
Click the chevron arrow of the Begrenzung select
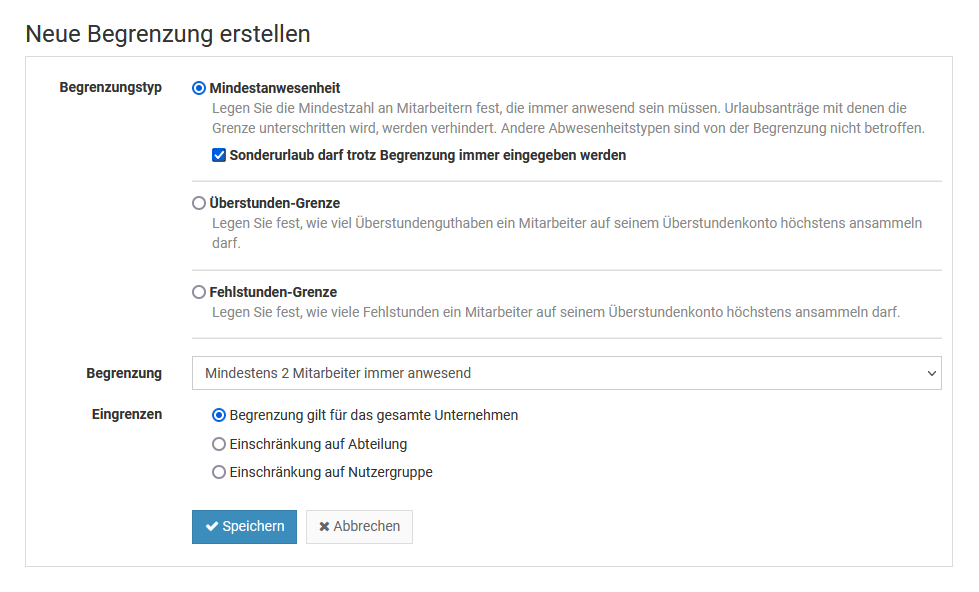click(932, 373)
